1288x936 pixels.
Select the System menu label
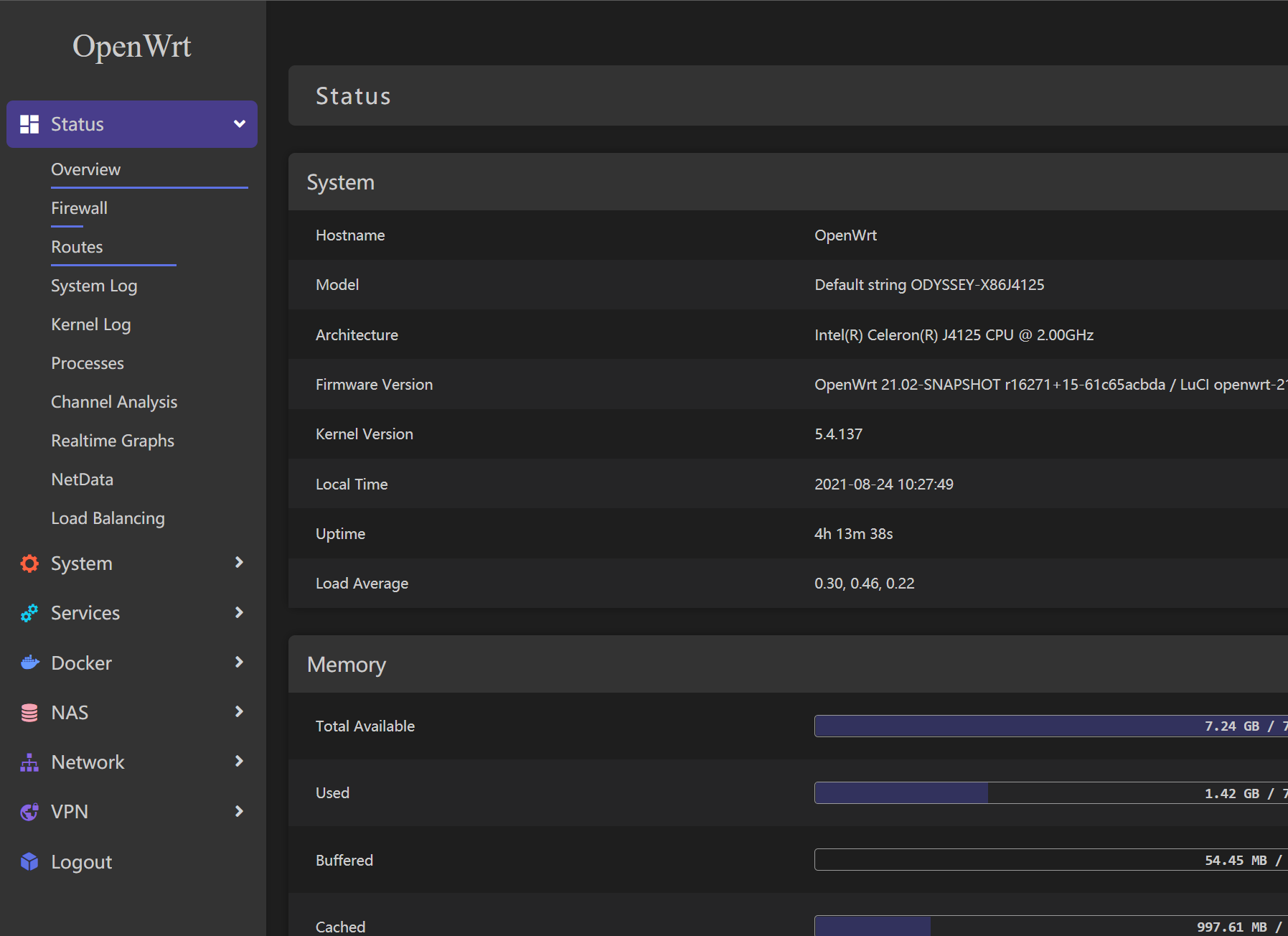pos(81,563)
